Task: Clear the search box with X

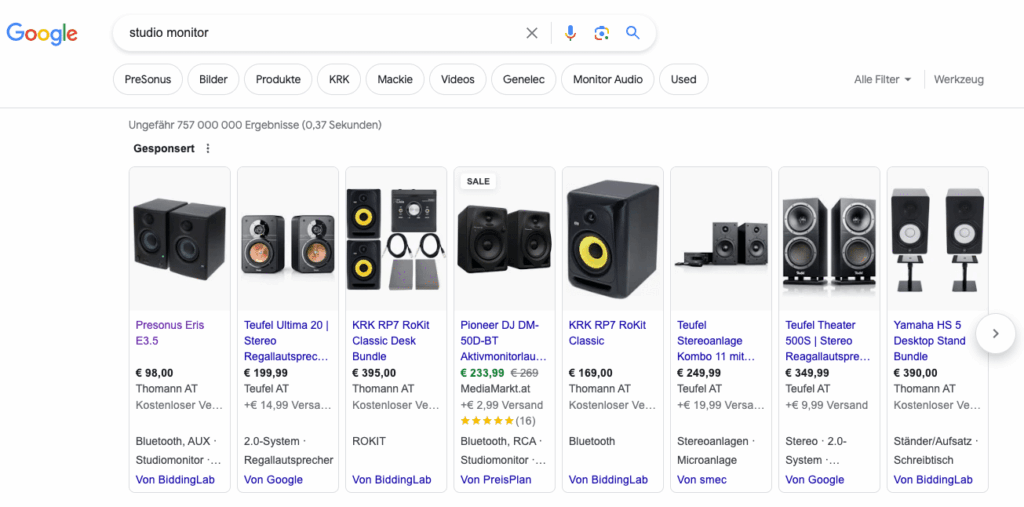Action: point(532,33)
